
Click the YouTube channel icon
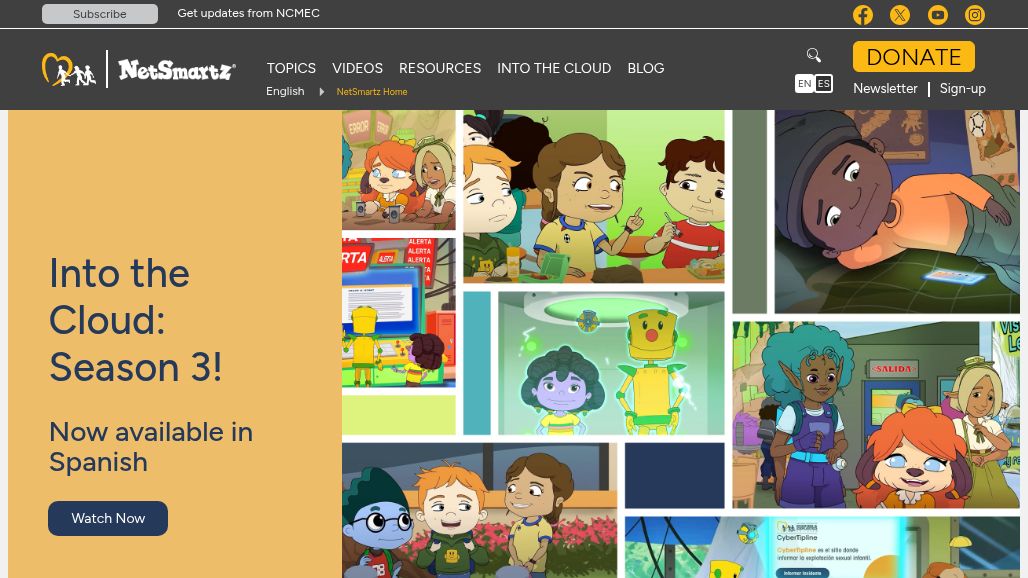coord(937,15)
